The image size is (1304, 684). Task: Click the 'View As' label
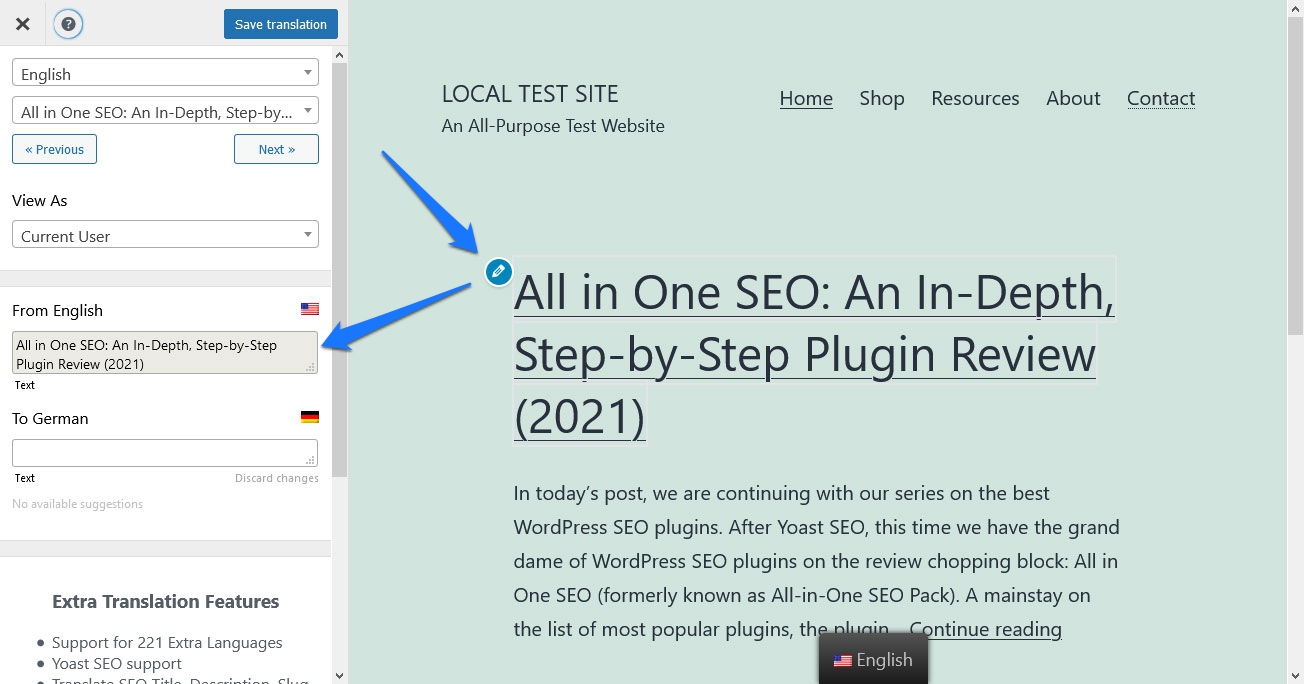[x=40, y=200]
